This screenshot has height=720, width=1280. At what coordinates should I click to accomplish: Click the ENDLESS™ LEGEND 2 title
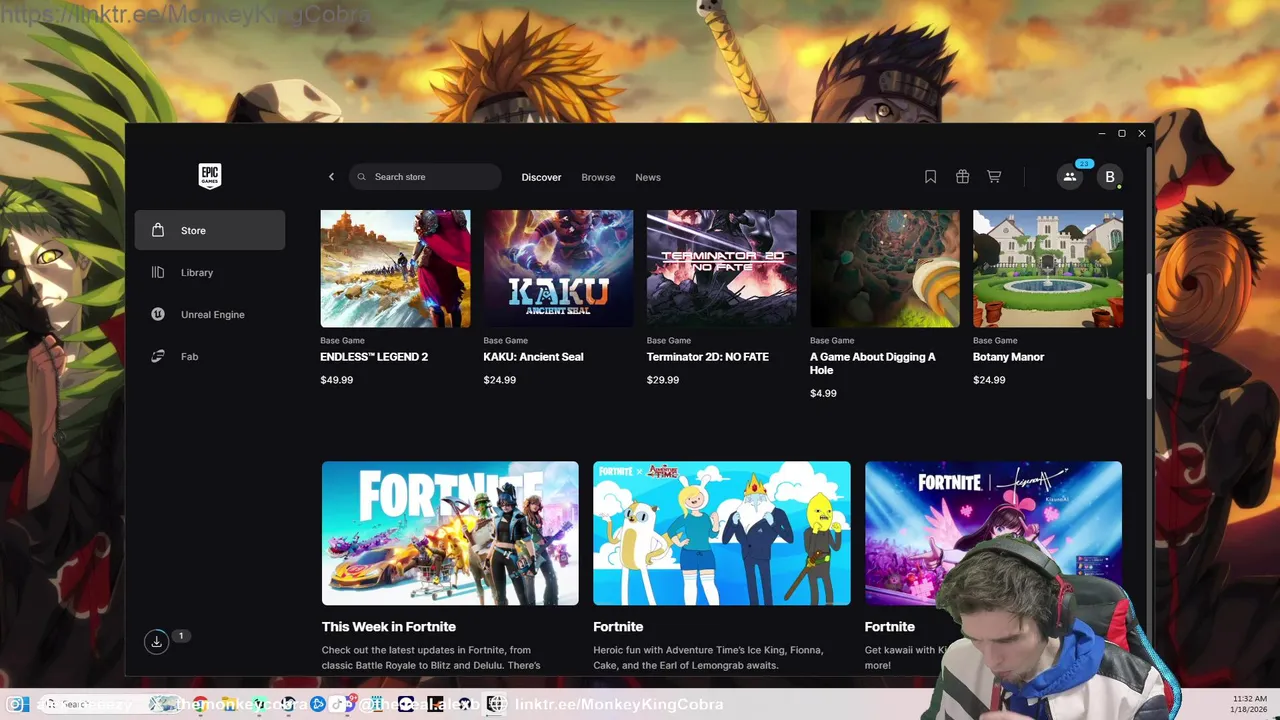coord(374,357)
